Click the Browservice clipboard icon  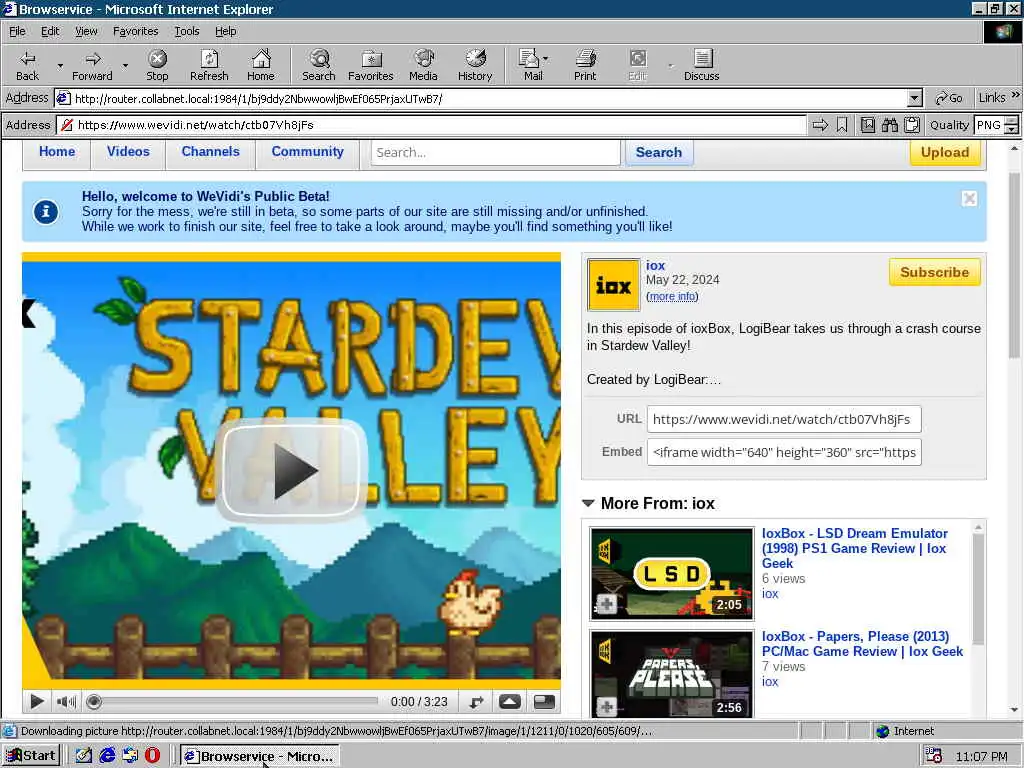912,125
